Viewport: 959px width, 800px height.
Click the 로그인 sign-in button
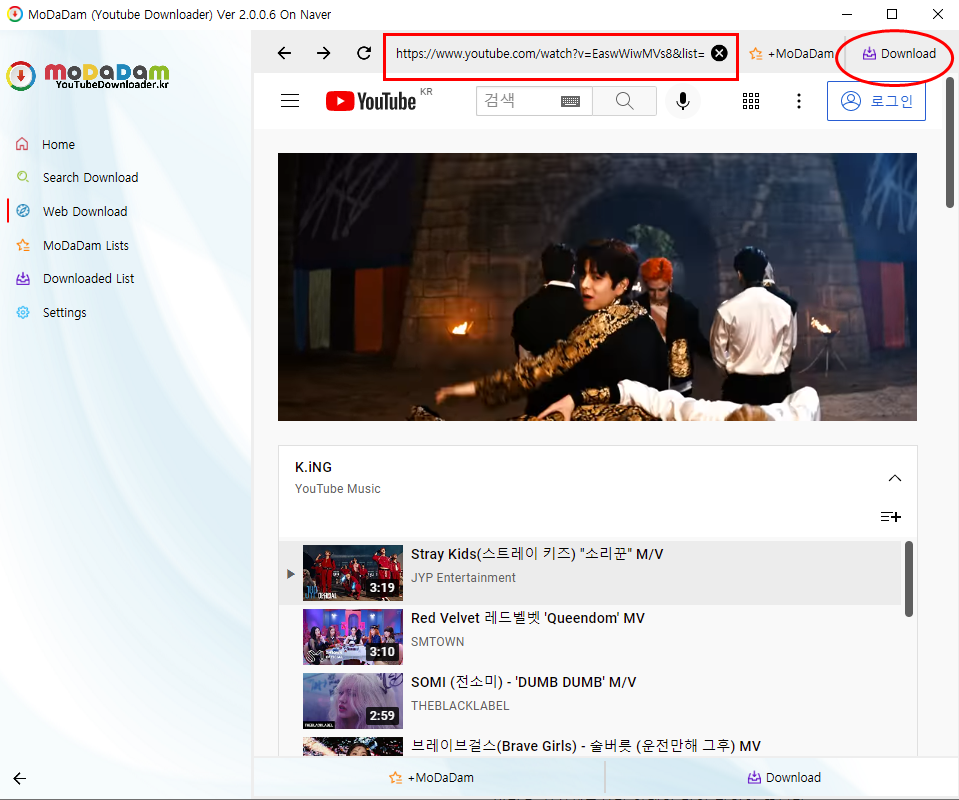pyautogui.click(x=876, y=101)
